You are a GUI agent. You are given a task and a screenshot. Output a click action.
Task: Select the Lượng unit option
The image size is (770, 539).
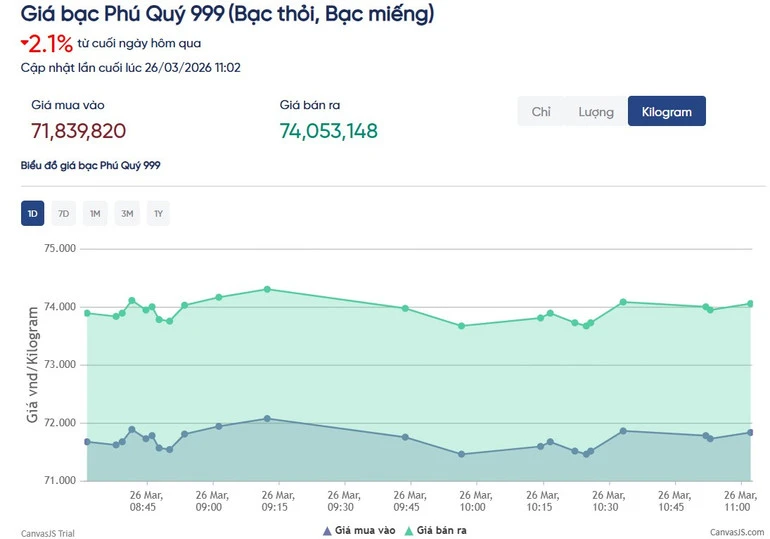[596, 111]
